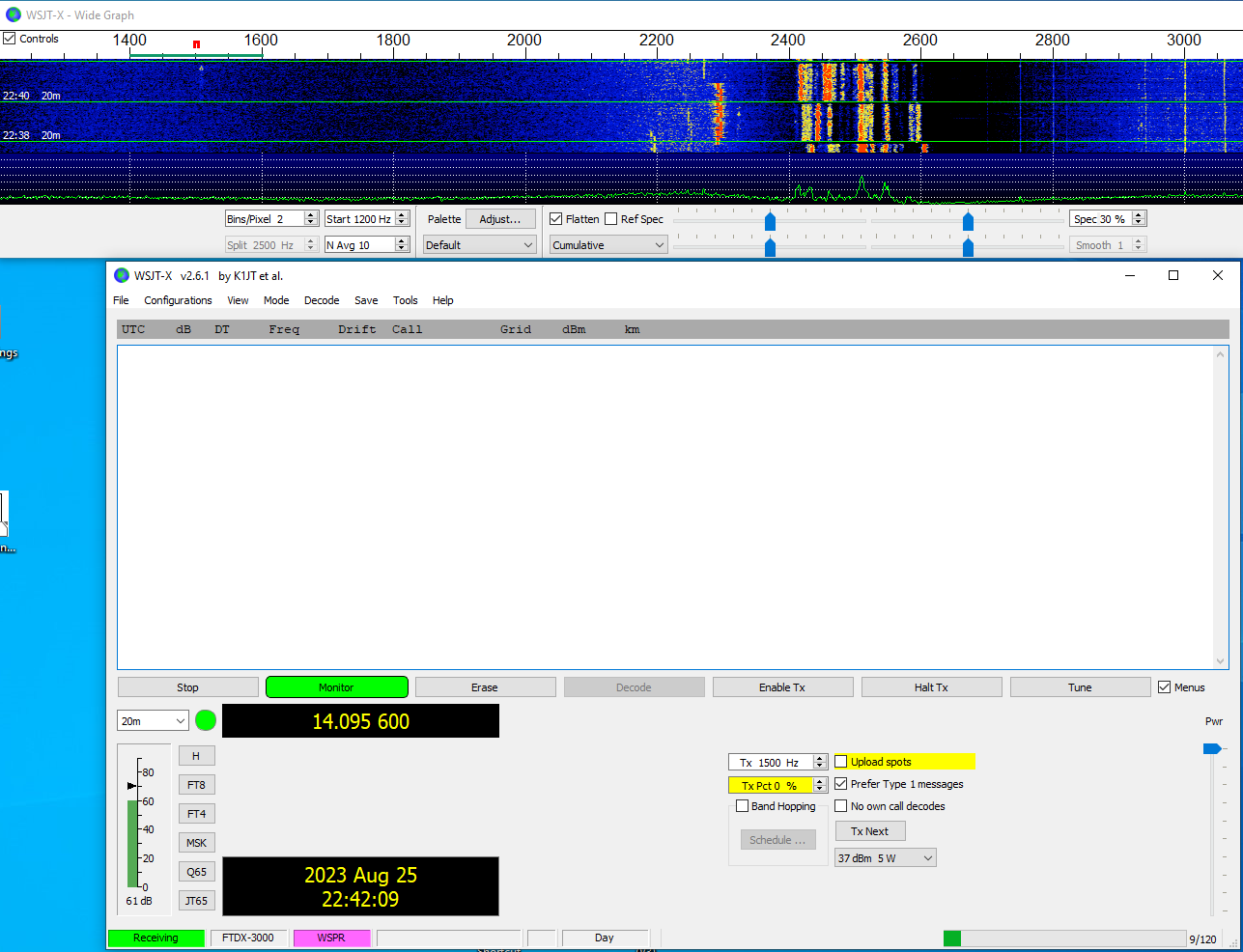The height and width of the screenshot is (952, 1243).
Task: Open the Decode menu
Action: tap(322, 300)
